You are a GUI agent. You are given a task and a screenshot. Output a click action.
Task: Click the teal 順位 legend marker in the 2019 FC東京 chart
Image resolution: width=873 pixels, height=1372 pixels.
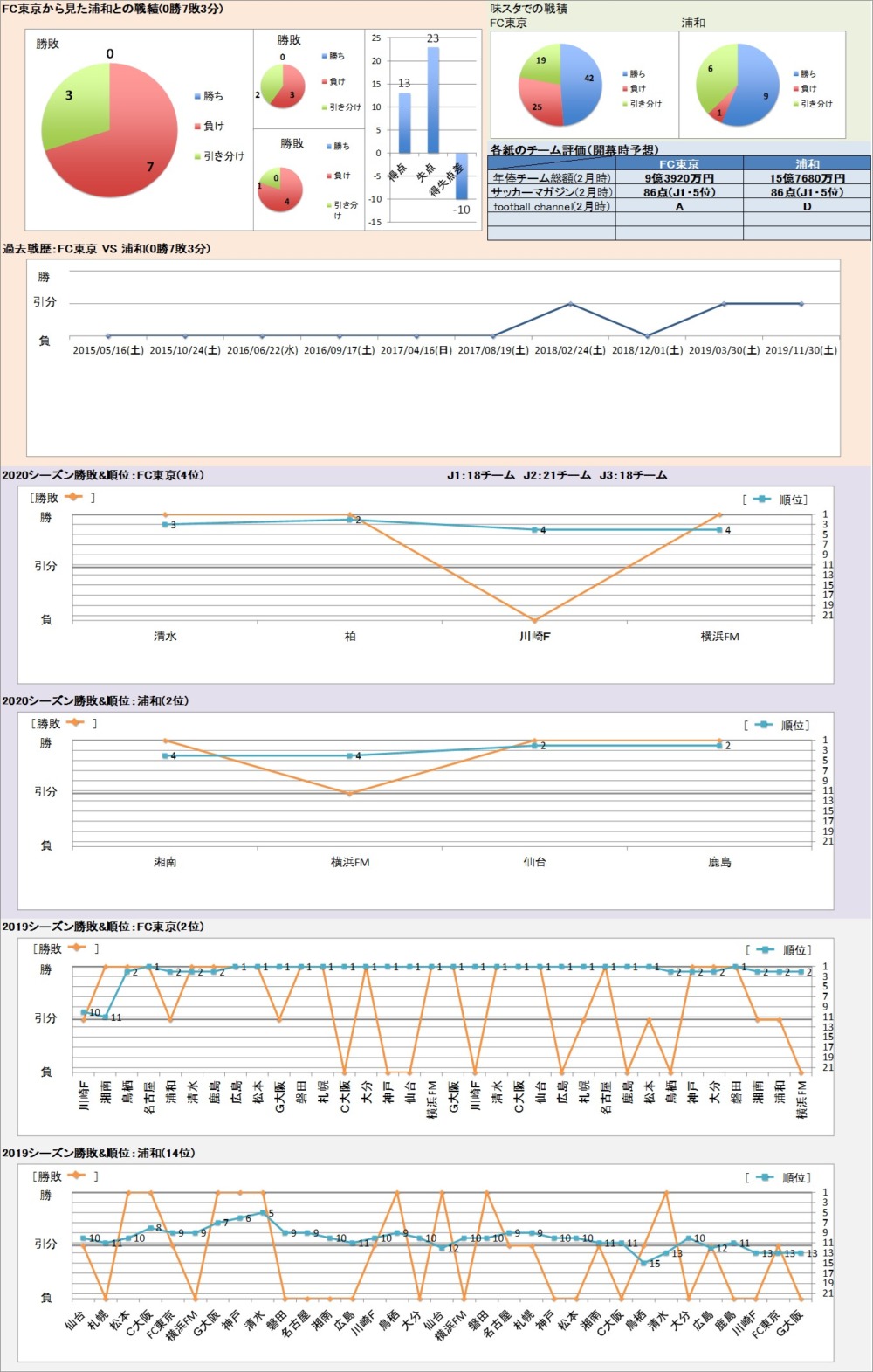click(766, 949)
